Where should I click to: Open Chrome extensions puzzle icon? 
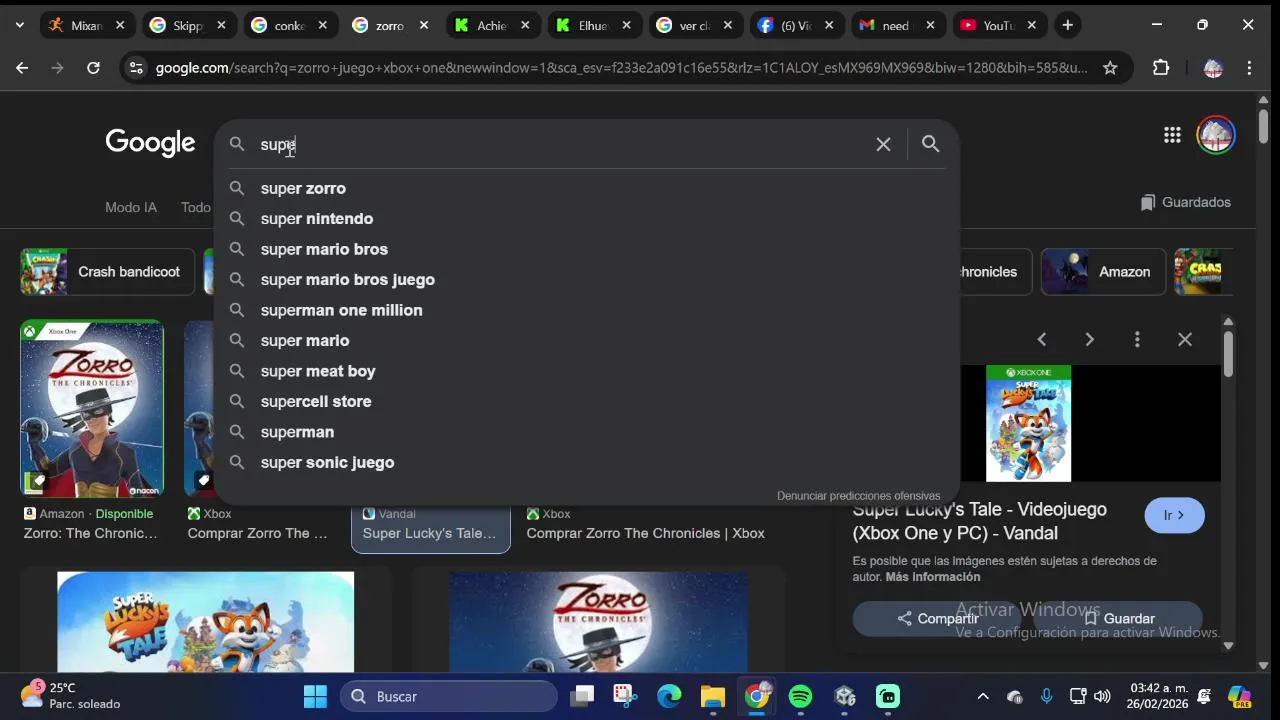point(1161,68)
